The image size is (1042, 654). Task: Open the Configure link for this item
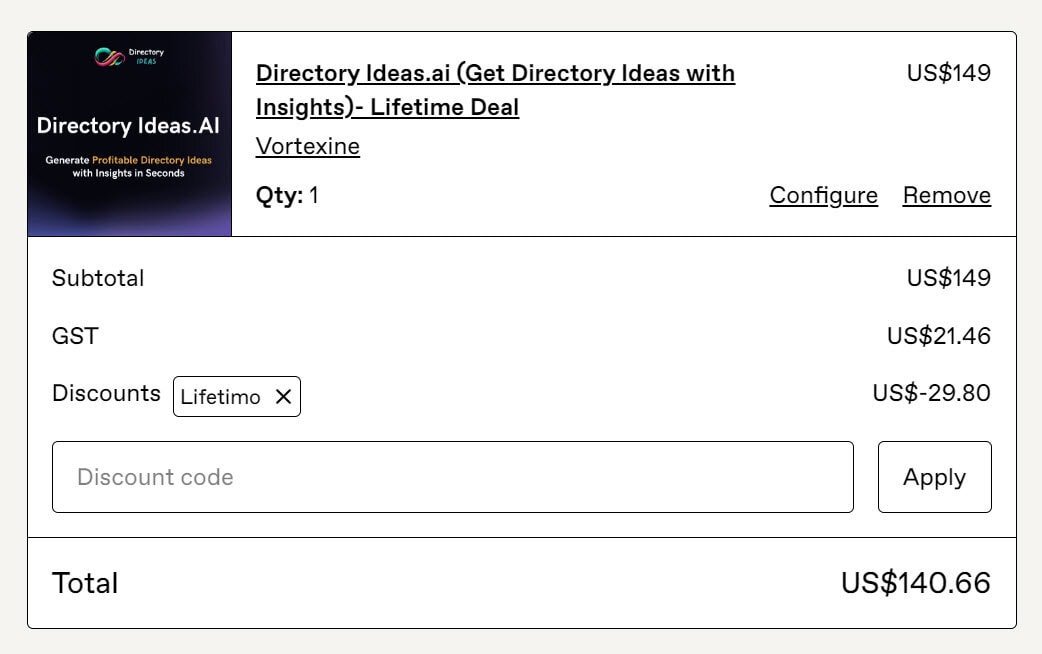coord(823,195)
